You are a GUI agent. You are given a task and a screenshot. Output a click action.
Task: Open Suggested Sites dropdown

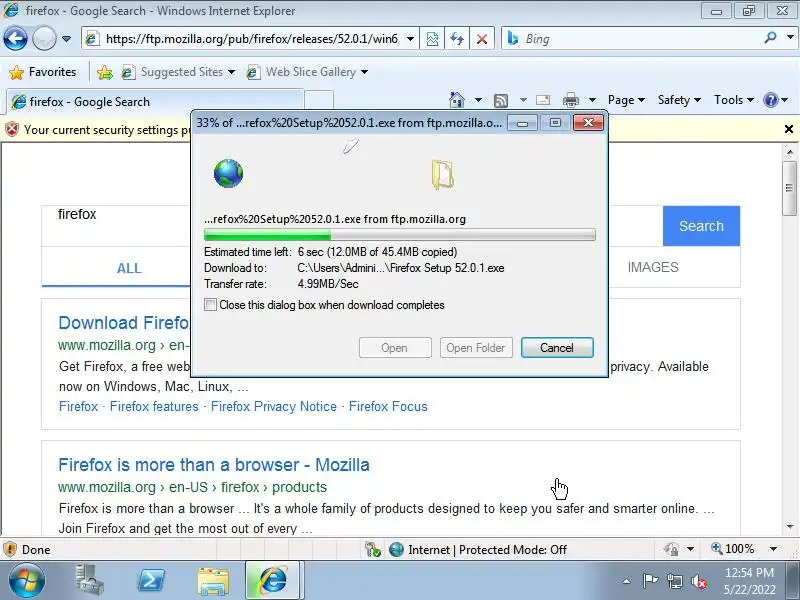pyautogui.click(x=178, y=72)
